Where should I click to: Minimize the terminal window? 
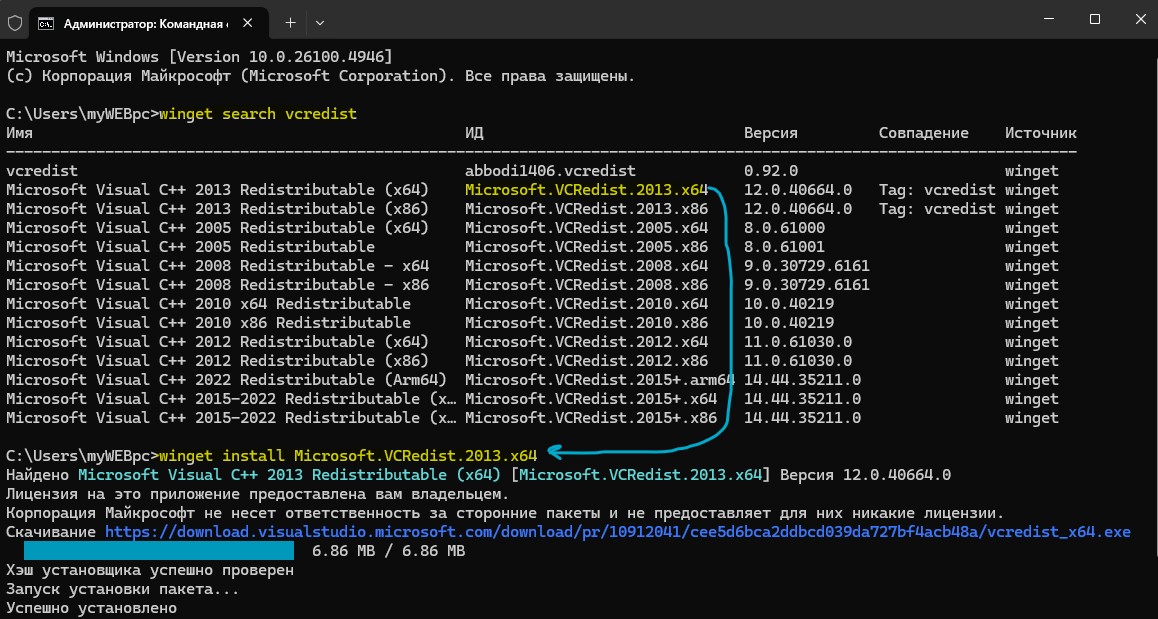(x=1049, y=20)
